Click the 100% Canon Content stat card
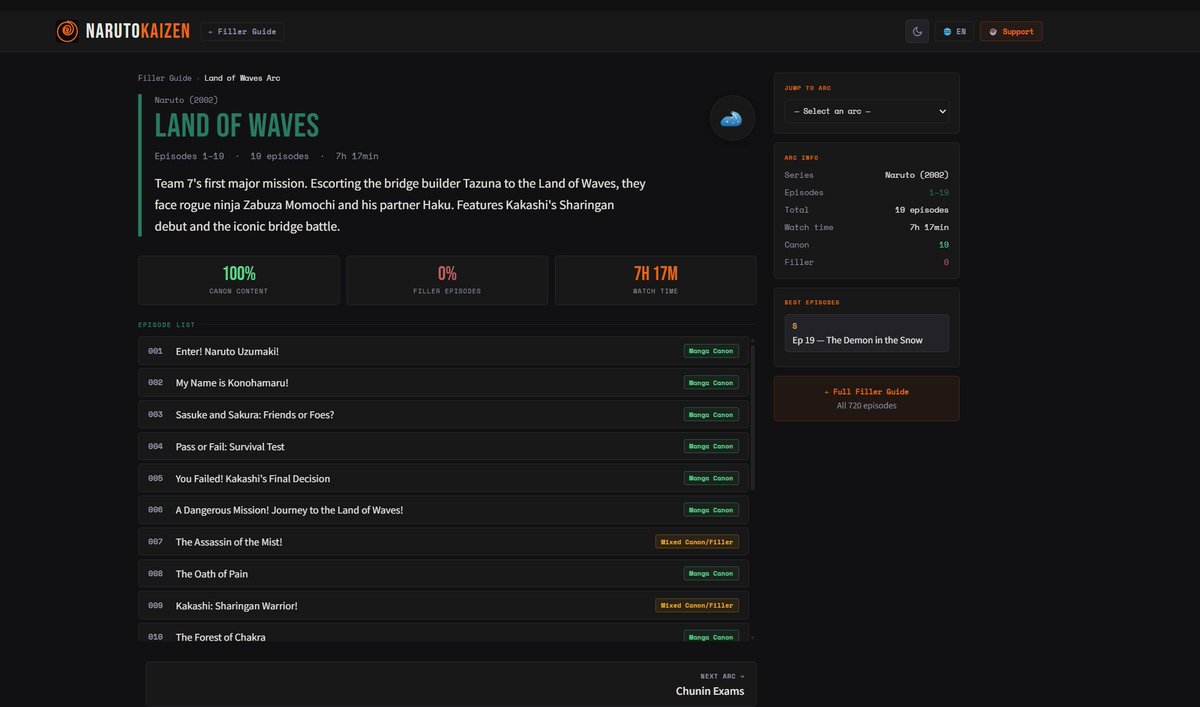Image resolution: width=1200 pixels, height=707 pixels. [x=239, y=280]
